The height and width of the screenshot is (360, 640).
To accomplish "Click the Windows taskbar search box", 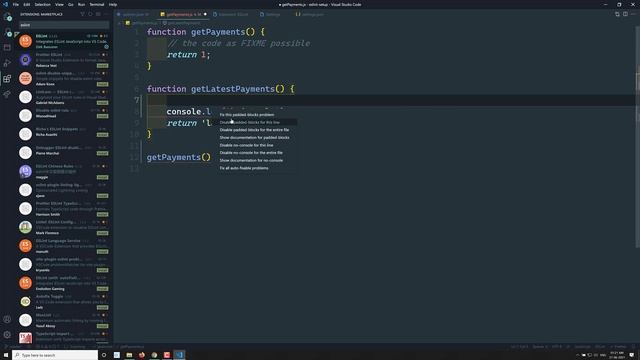I will (x=55, y=355).
